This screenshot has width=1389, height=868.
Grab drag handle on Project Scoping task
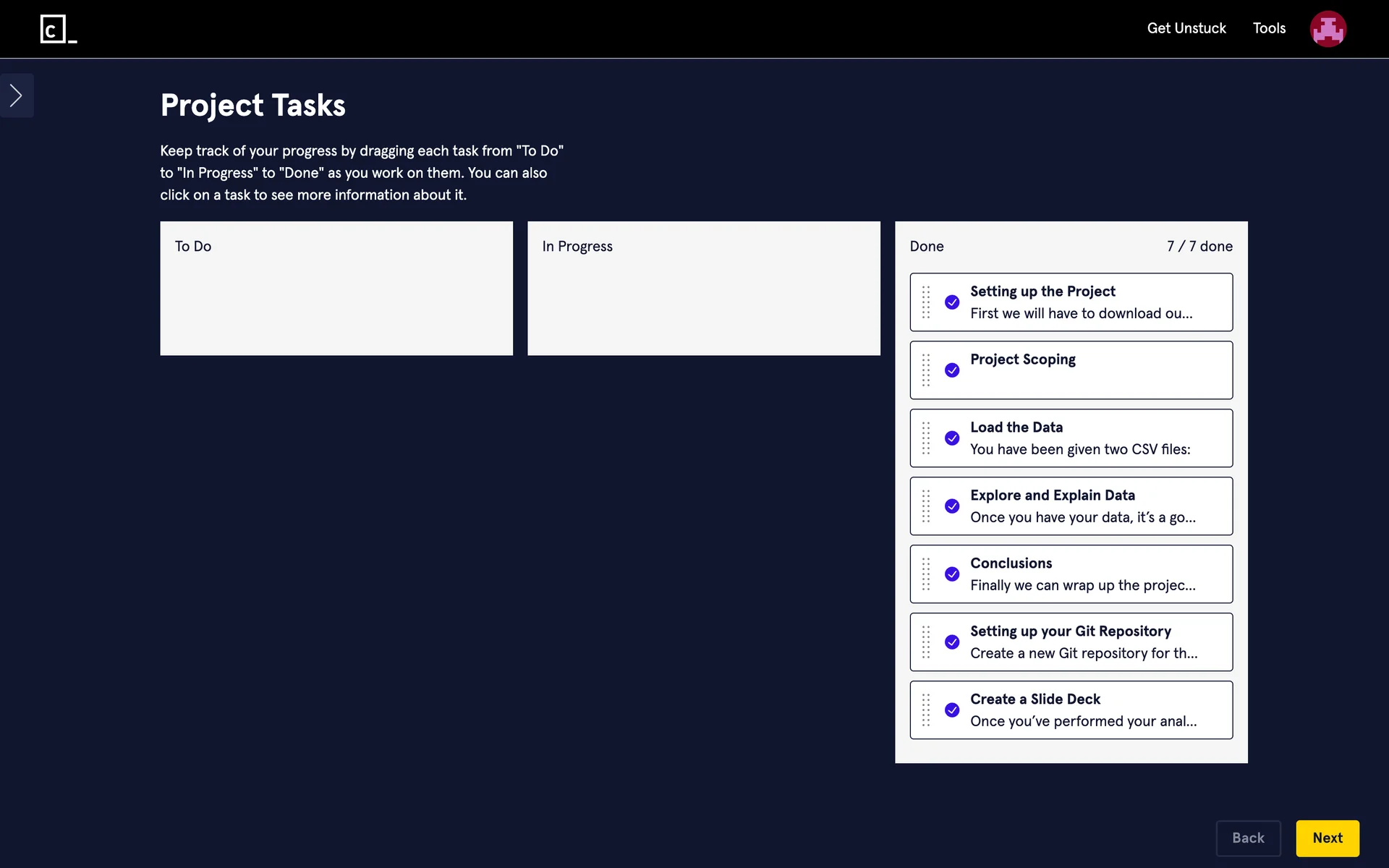pos(926,370)
